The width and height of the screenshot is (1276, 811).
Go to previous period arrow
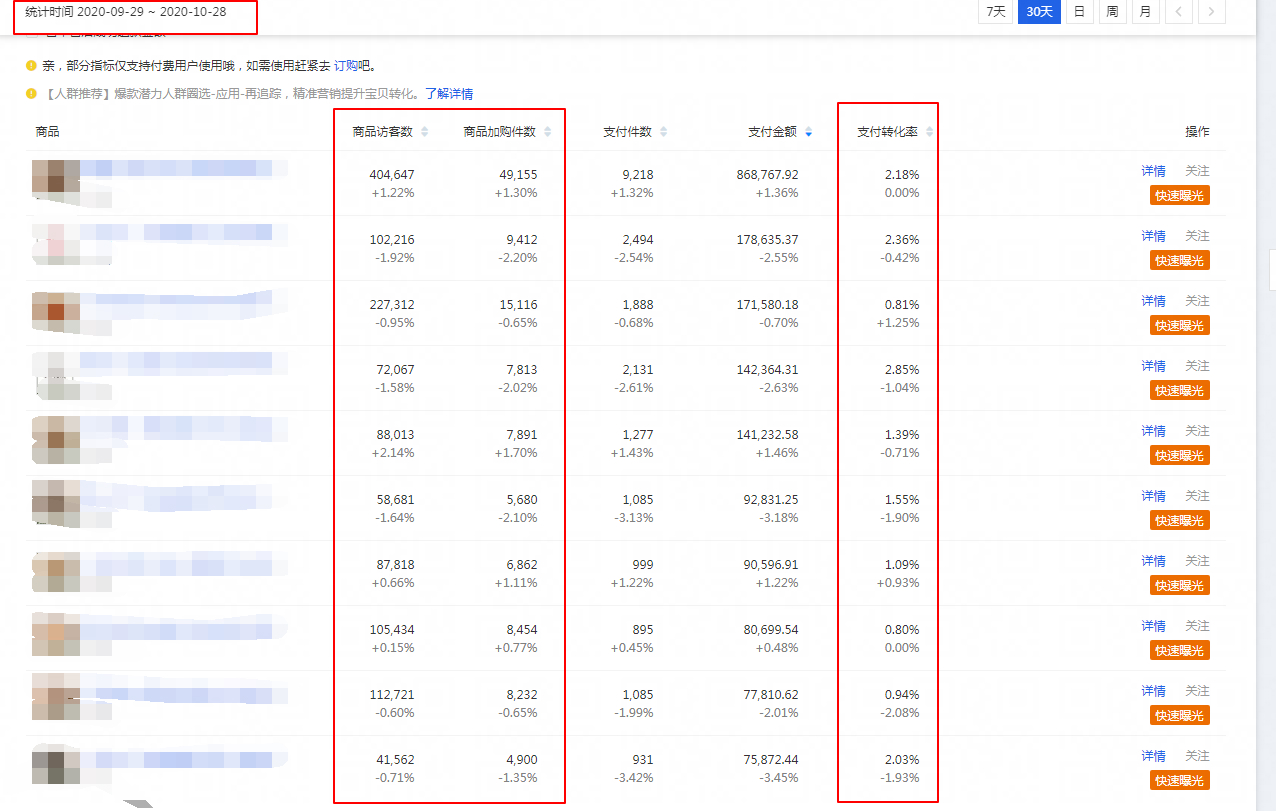(1178, 12)
